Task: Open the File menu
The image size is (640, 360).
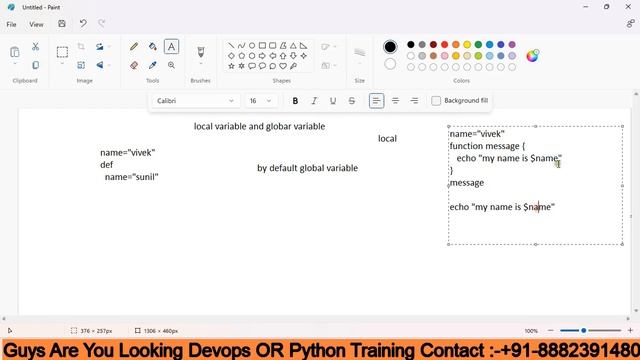Action: tap(11, 24)
